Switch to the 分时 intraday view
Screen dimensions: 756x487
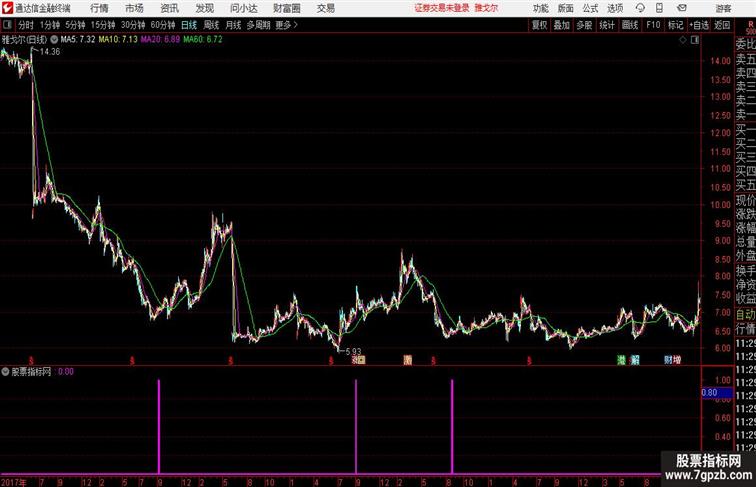tap(26, 25)
